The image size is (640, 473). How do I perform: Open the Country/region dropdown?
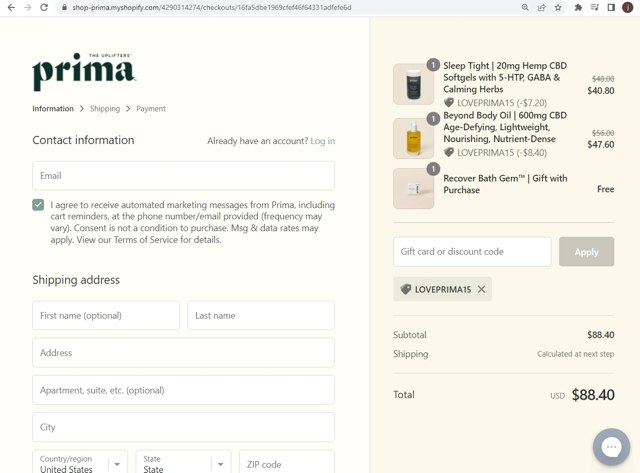coord(80,464)
